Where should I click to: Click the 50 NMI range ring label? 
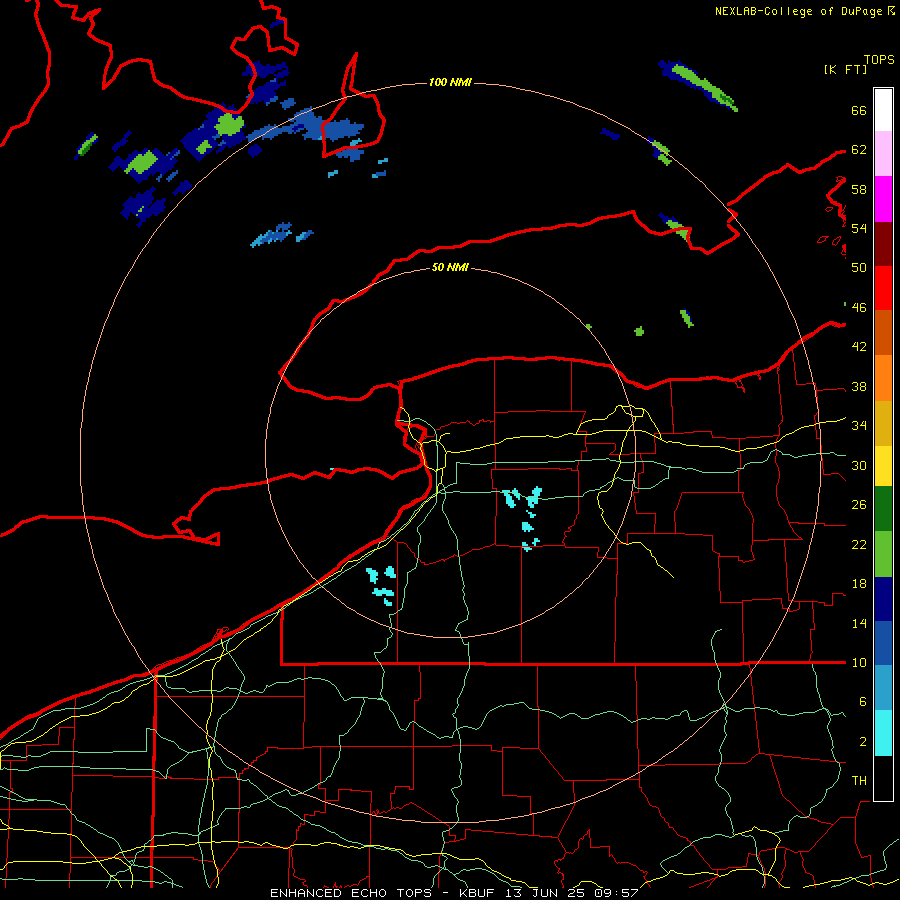click(450, 267)
